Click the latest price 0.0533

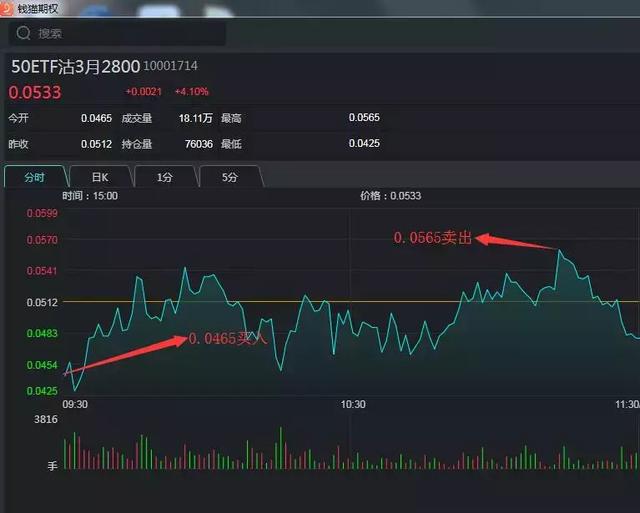click(x=35, y=92)
